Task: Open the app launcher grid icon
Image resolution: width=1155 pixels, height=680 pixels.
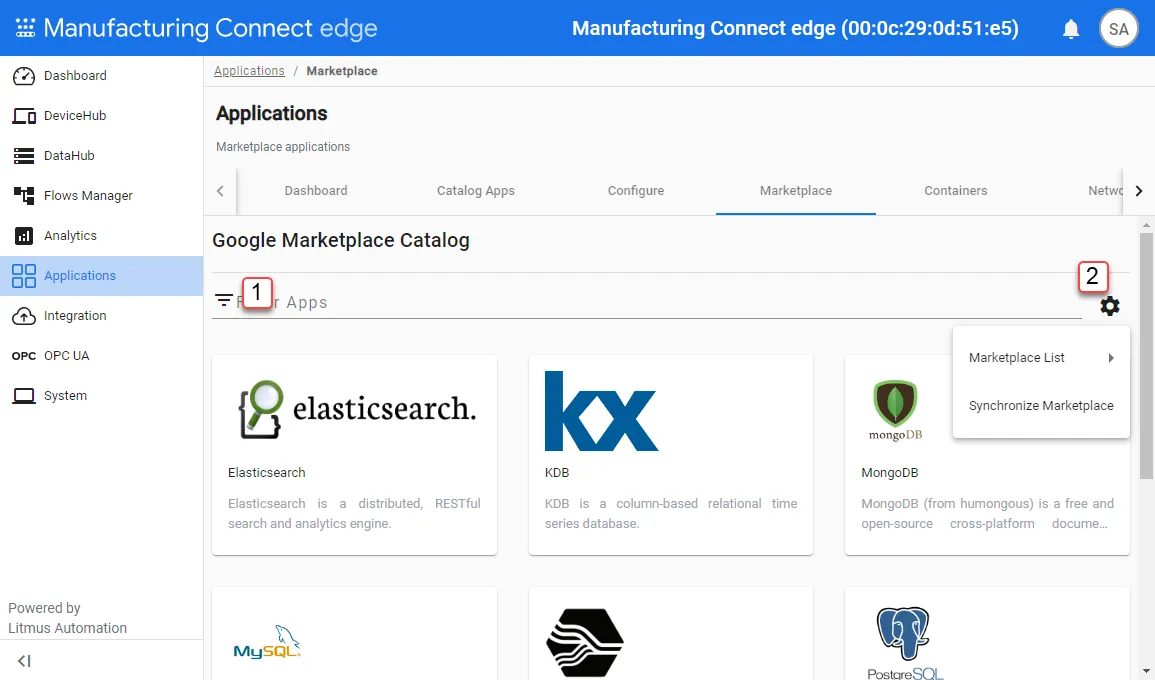Action: 25,28
